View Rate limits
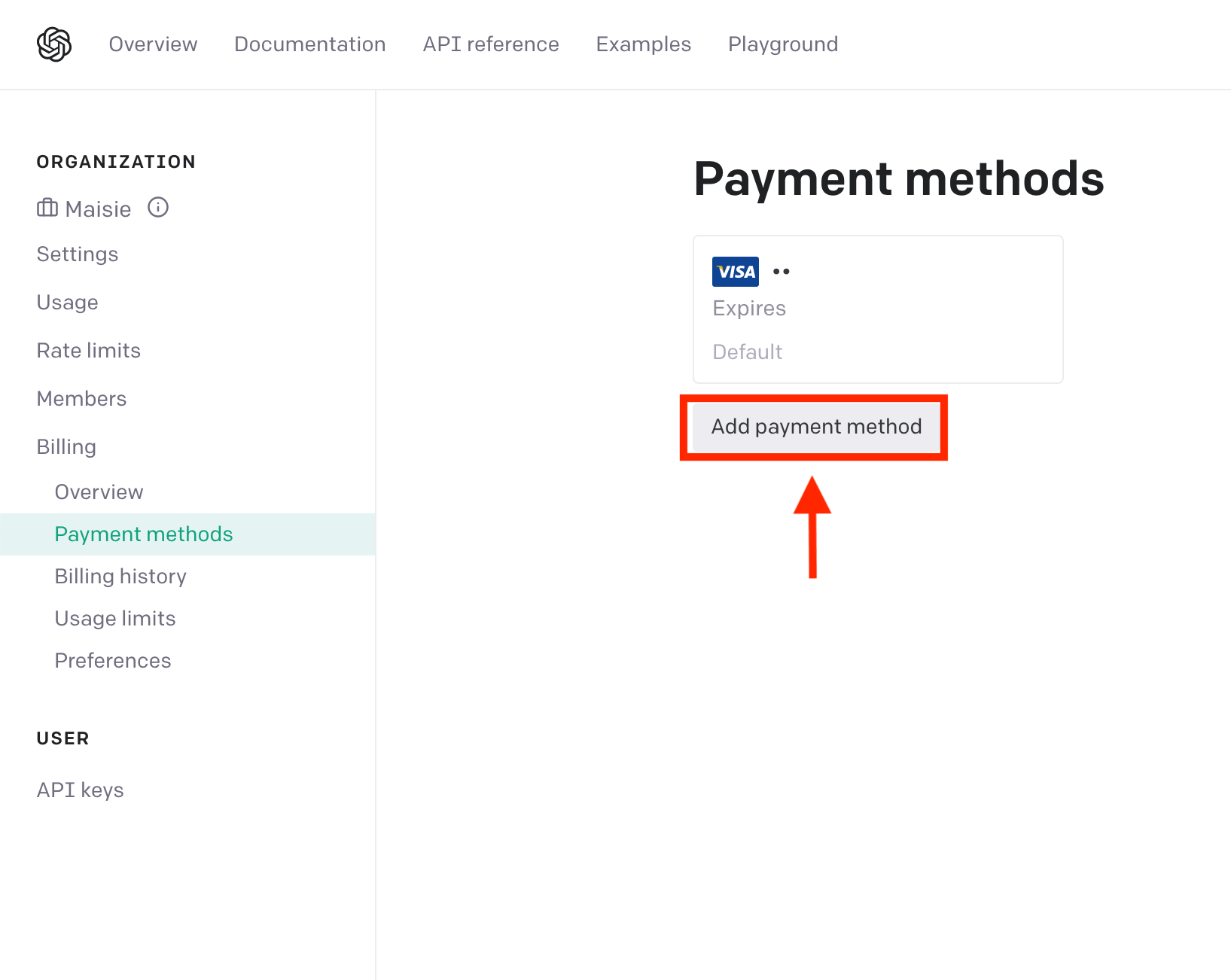 click(x=88, y=350)
